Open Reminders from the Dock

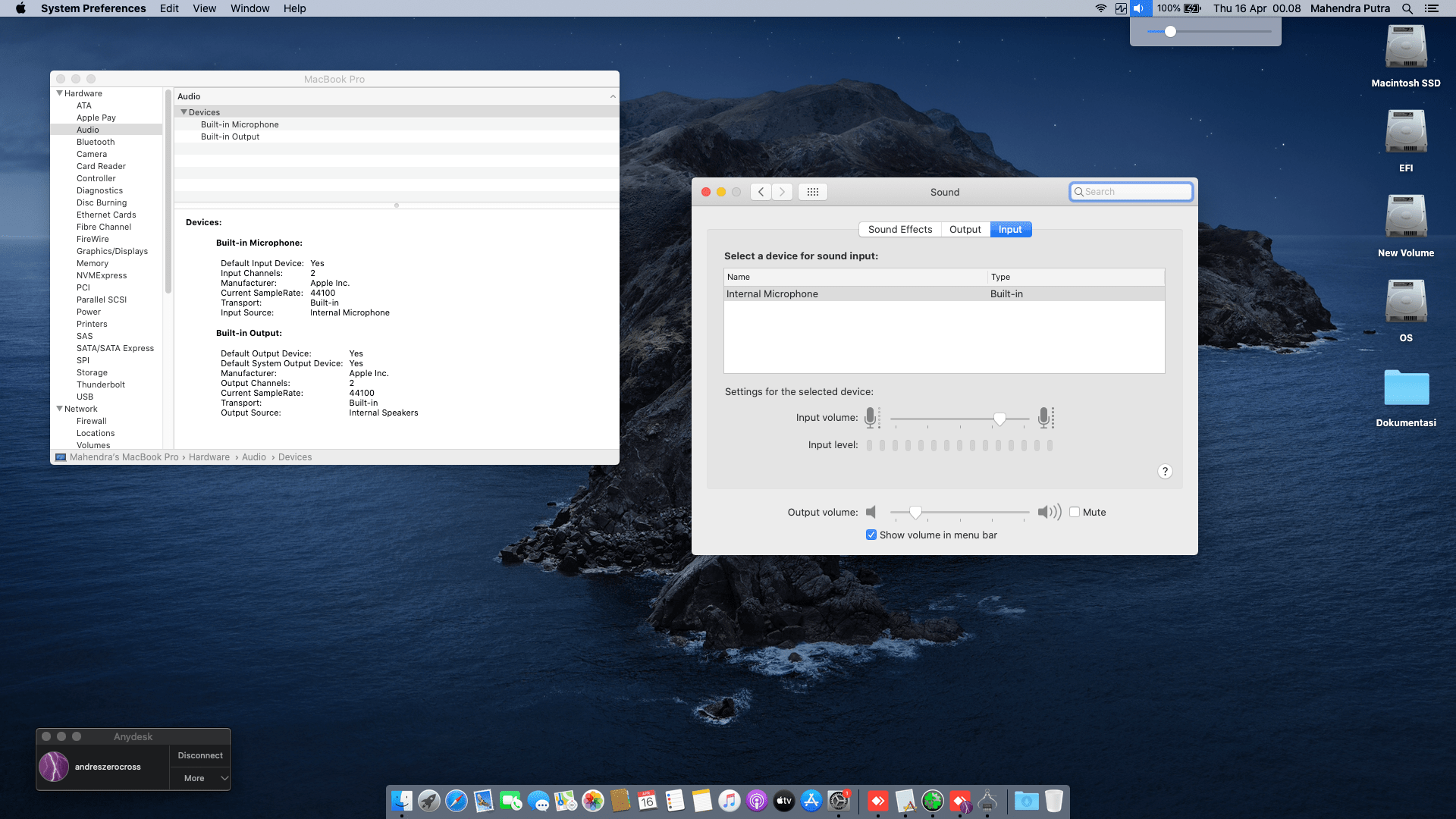tap(675, 801)
